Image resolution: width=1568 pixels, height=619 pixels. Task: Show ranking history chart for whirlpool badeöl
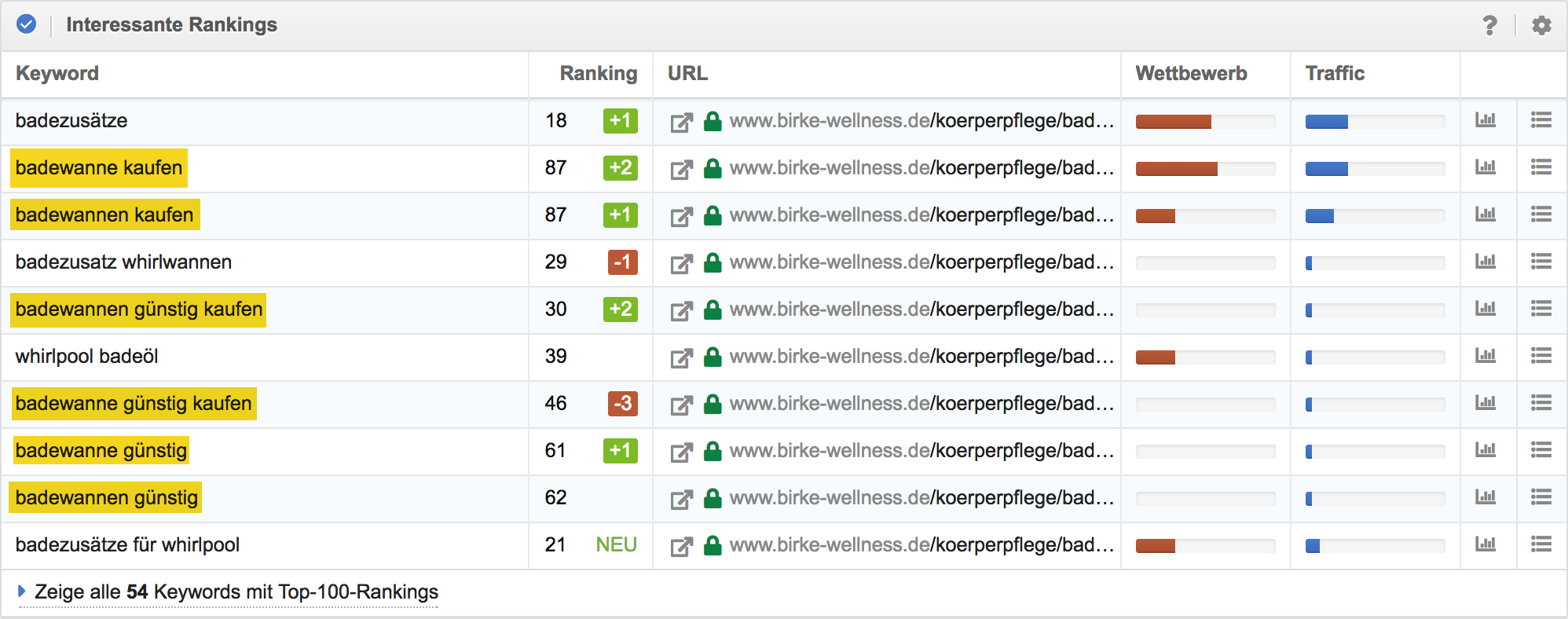(1485, 356)
